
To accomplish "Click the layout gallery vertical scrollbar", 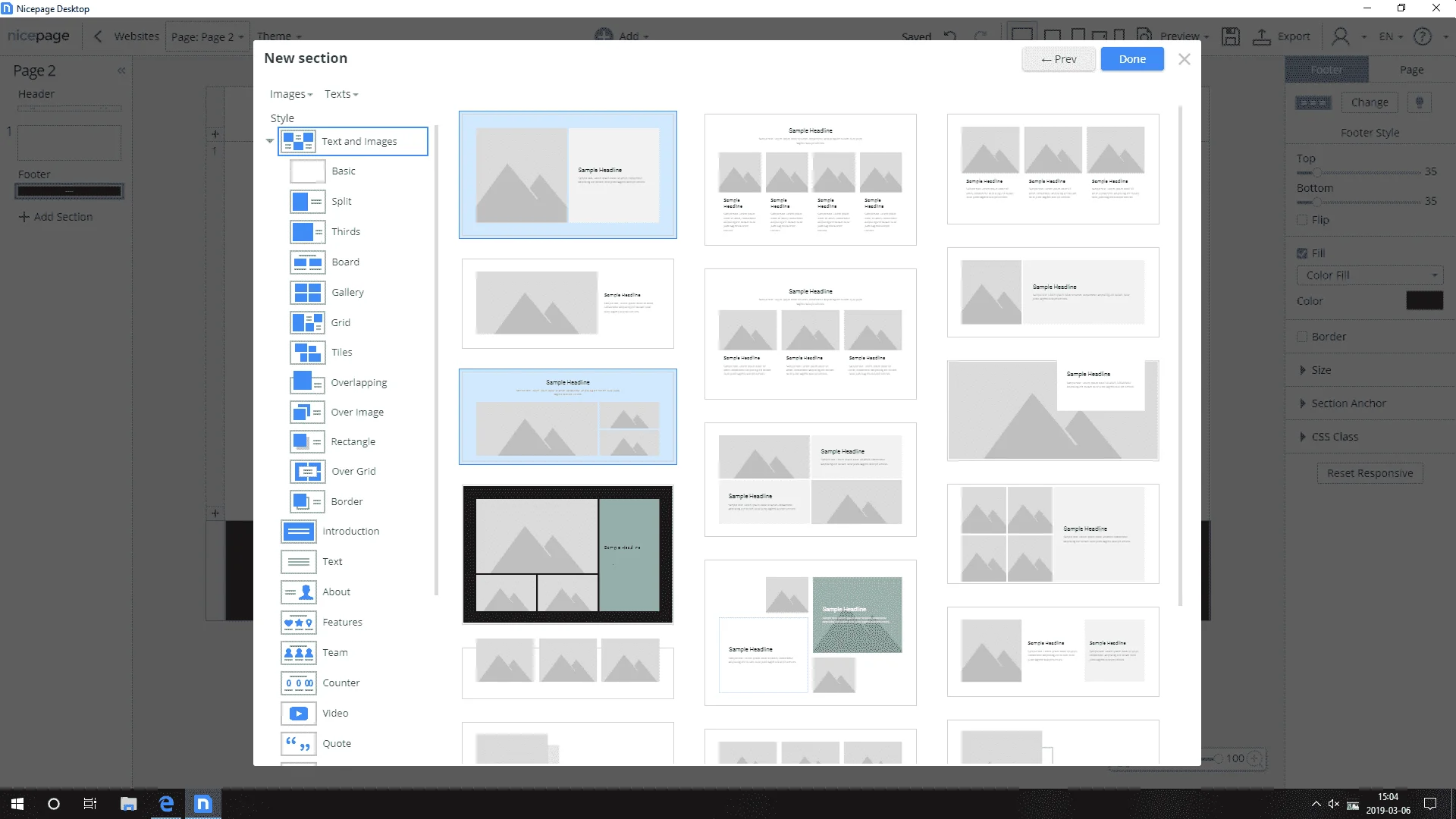I will point(1180,356).
